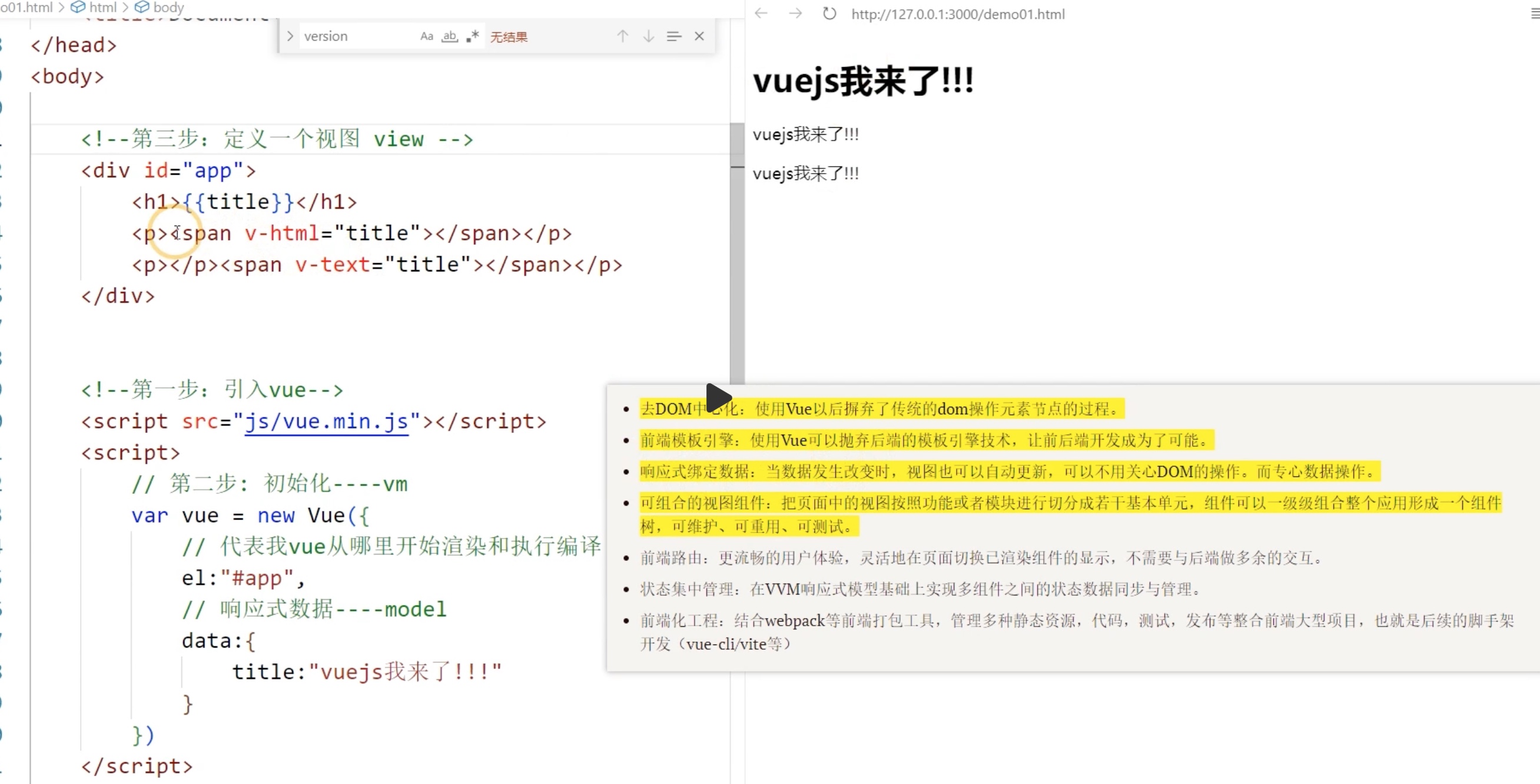The height and width of the screenshot is (784, 1540).
Task: Click the v-html attribute in the code
Action: [x=281, y=233]
